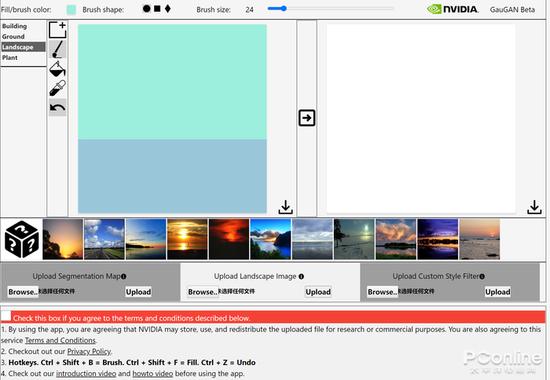Viewport: 550px width, 380px height.
Task: Click the fill/brush color swatch
Action: [x=71, y=9]
